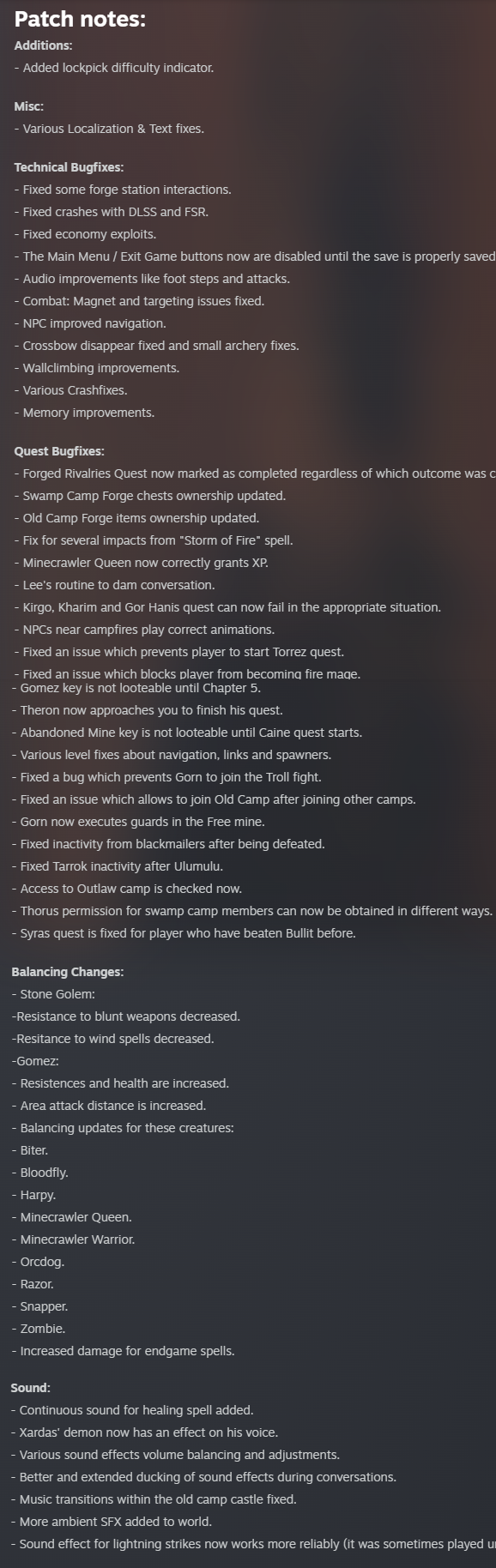Screen dimensions: 496x1568
Task: Click the "Access to Outlaw camp" entry
Action: [x=127, y=889]
